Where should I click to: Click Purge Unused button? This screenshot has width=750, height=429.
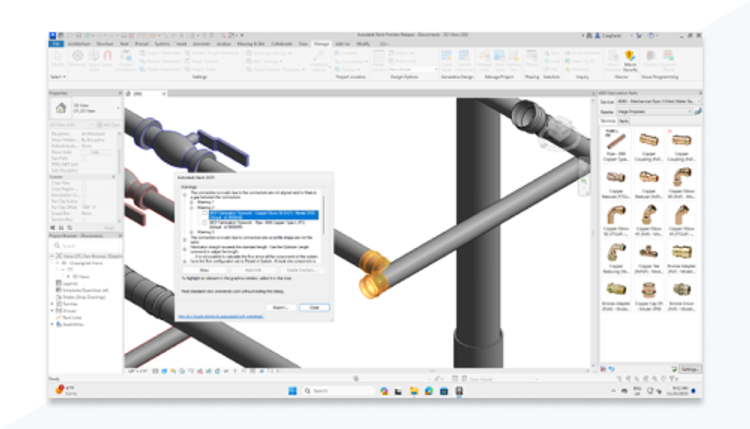click(201, 61)
